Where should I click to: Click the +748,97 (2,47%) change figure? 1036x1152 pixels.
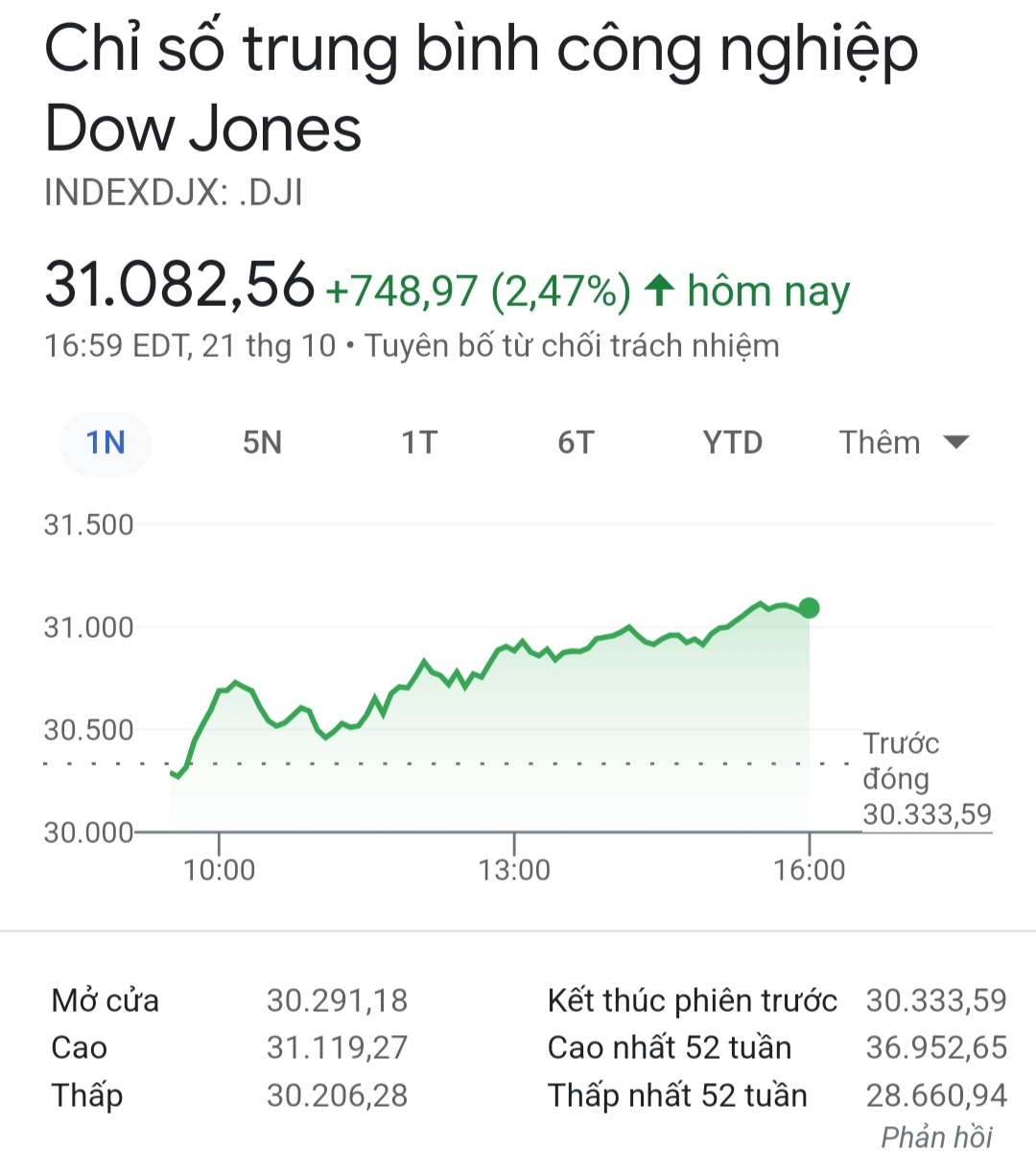point(479,291)
